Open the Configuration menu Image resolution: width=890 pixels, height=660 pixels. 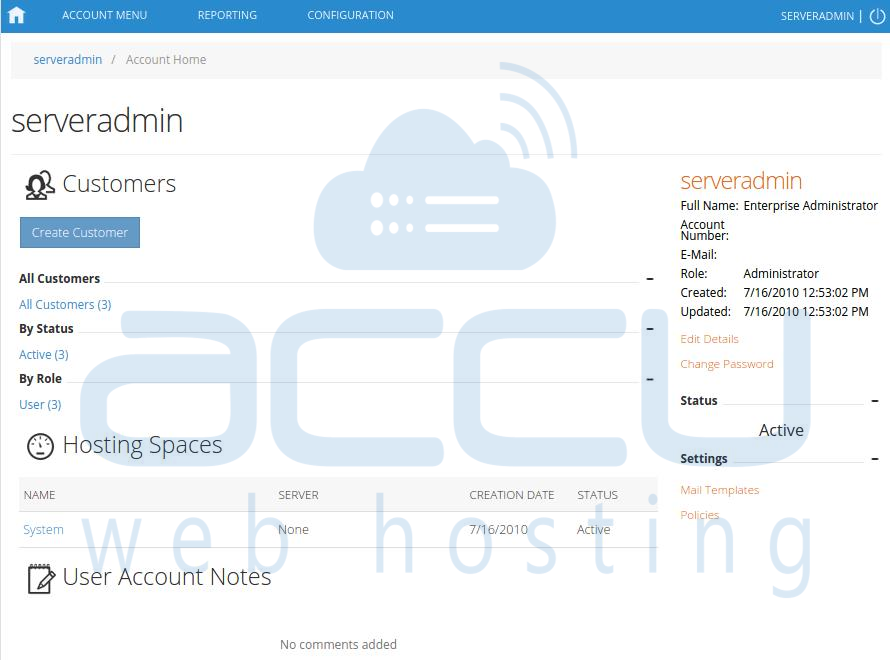pos(350,15)
